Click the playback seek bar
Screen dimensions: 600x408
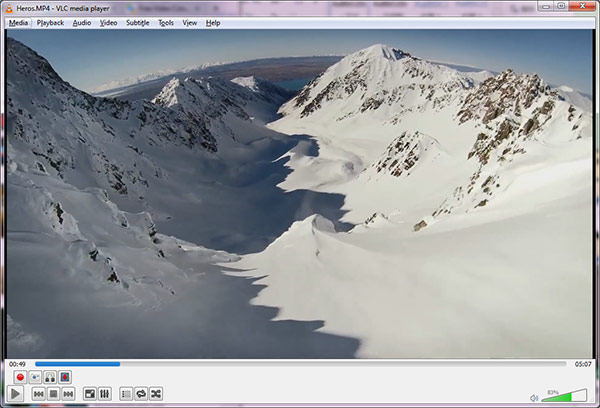(x=300, y=364)
